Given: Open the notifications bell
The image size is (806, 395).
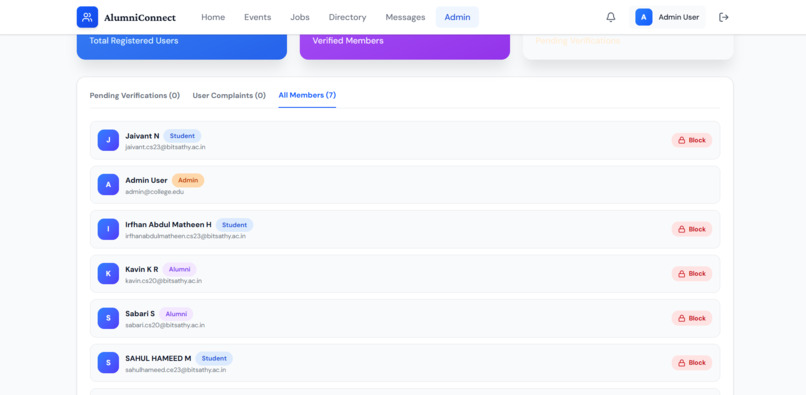Looking at the screenshot, I should (611, 17).
